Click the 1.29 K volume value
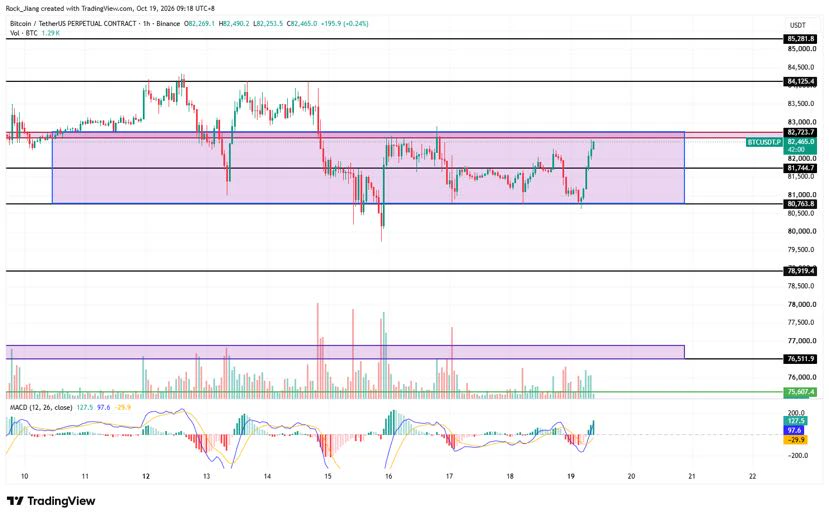Screen dimensions: 829x518 coord(51,33)
